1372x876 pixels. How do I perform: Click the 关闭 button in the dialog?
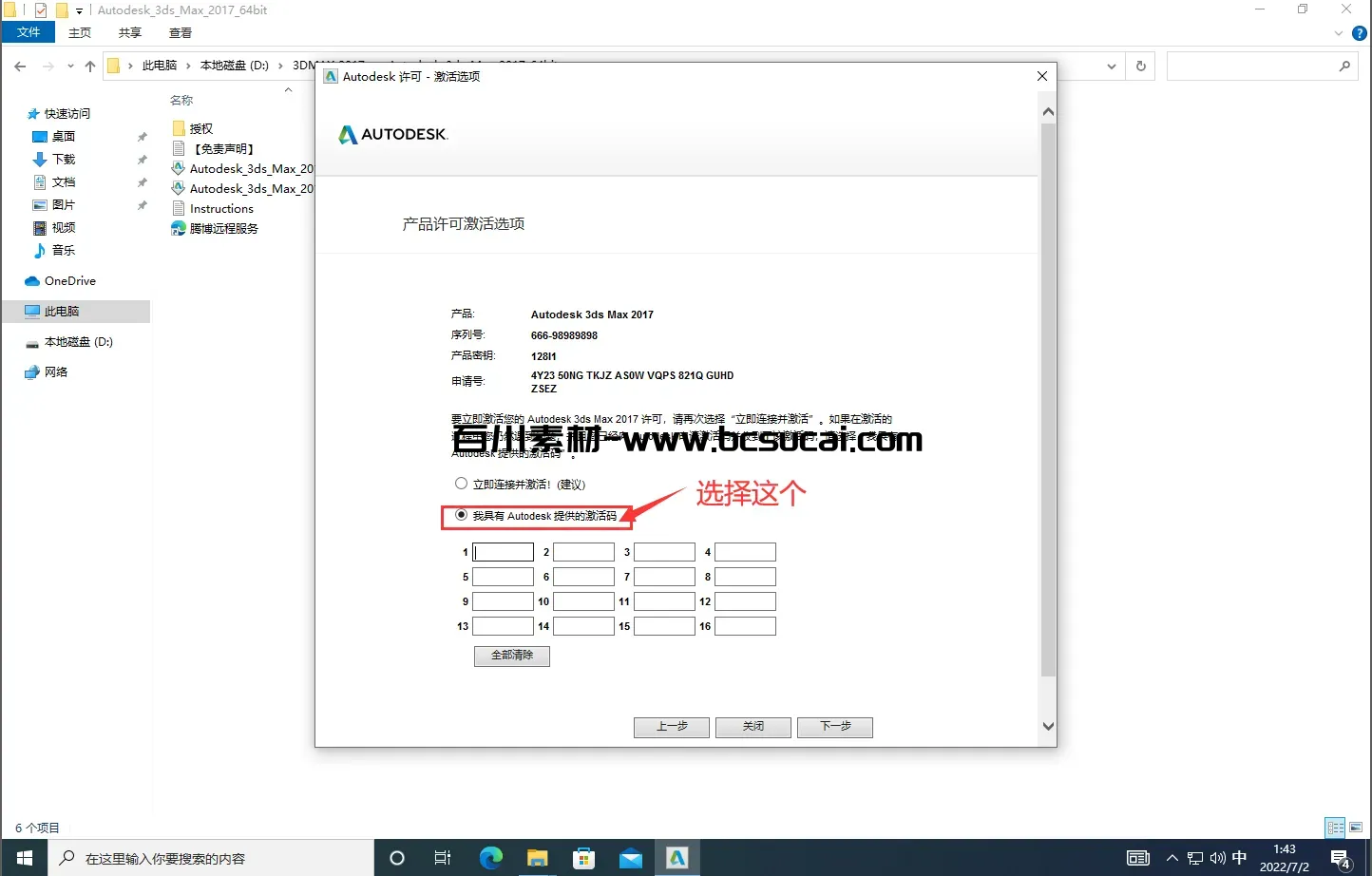753,727
